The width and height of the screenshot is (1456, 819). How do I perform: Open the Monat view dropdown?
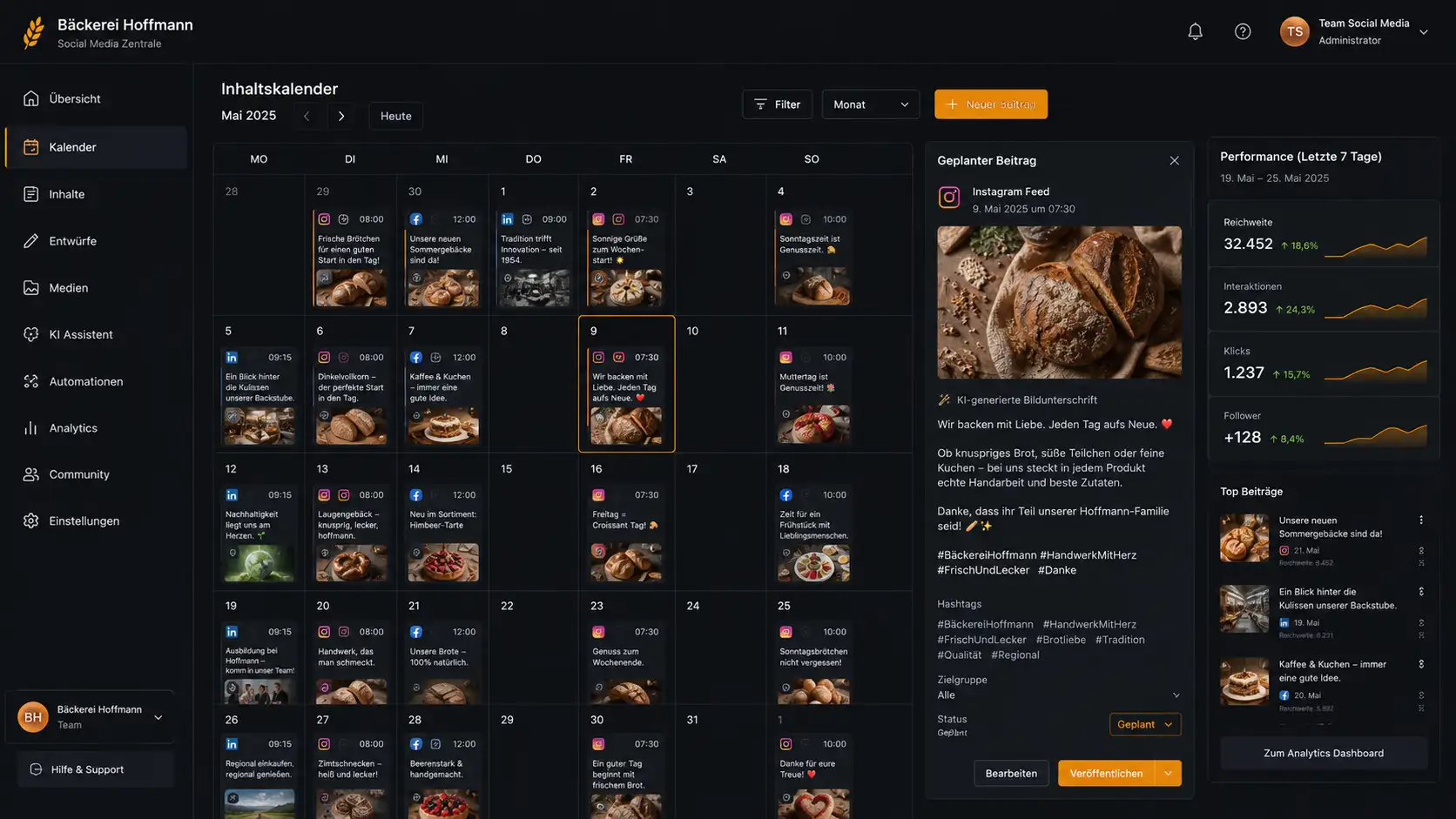(871, 104)
